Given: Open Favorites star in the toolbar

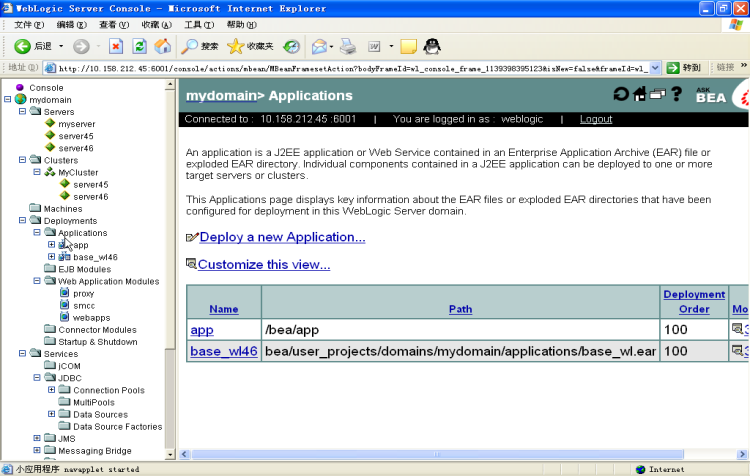Looking at the screenshot, I should (235, 46).
